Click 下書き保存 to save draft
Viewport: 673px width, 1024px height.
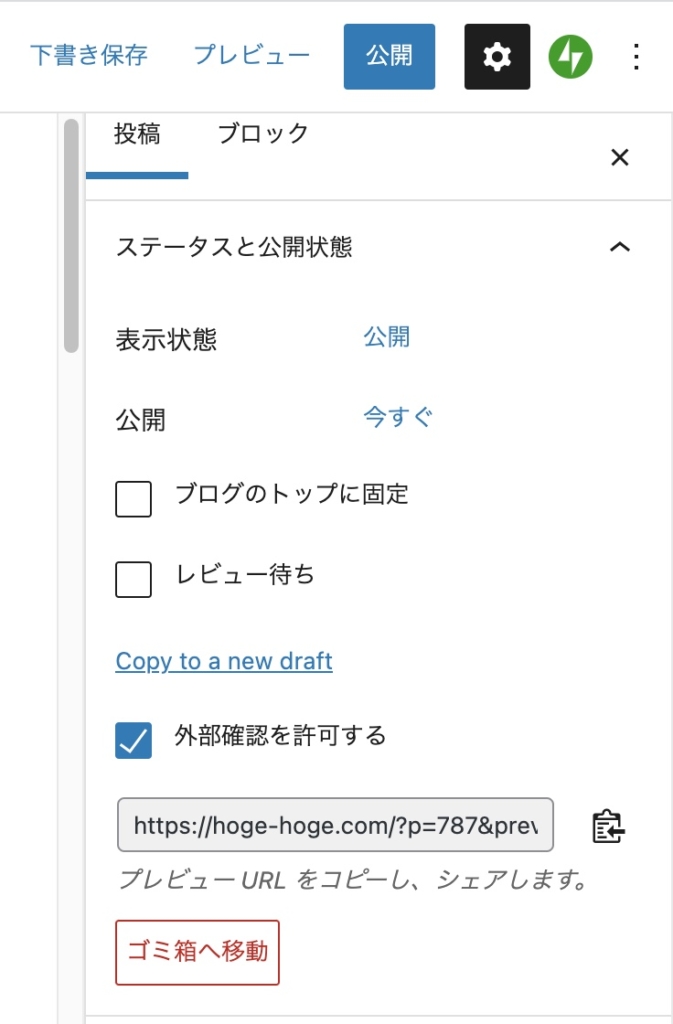(x=89, y=55)
